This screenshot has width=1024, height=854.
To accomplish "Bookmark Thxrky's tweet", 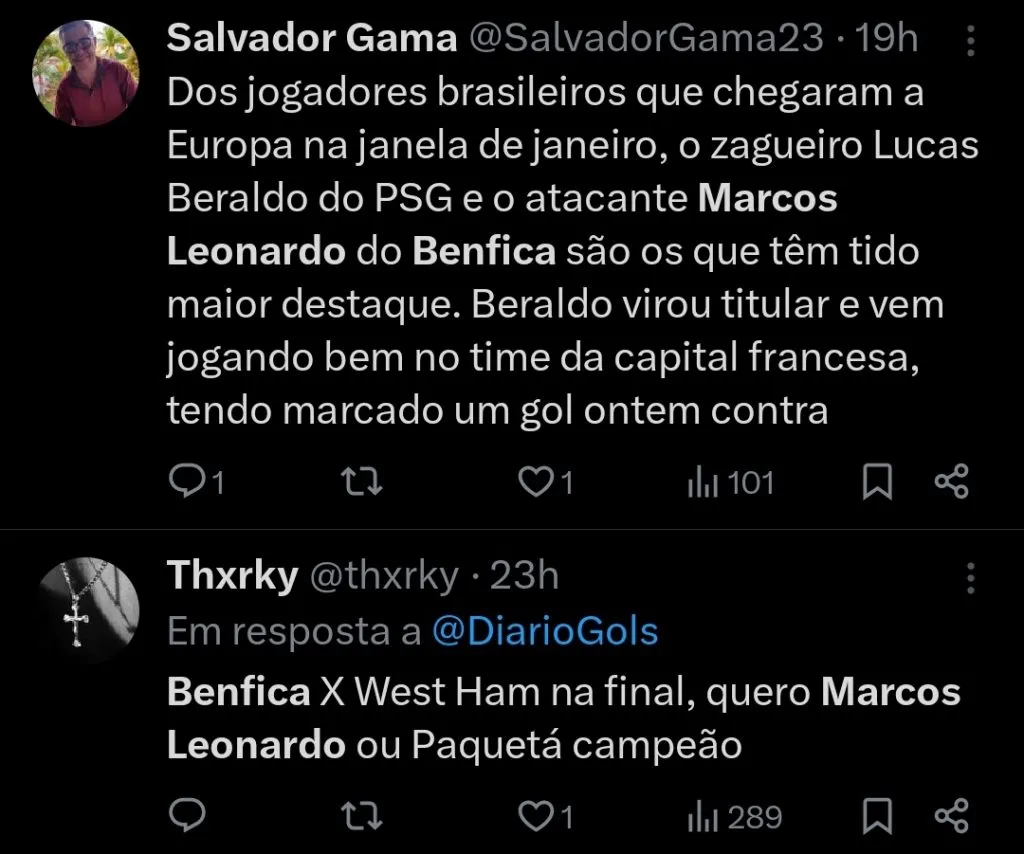I will pyautogui.click(x=875, y=816).
